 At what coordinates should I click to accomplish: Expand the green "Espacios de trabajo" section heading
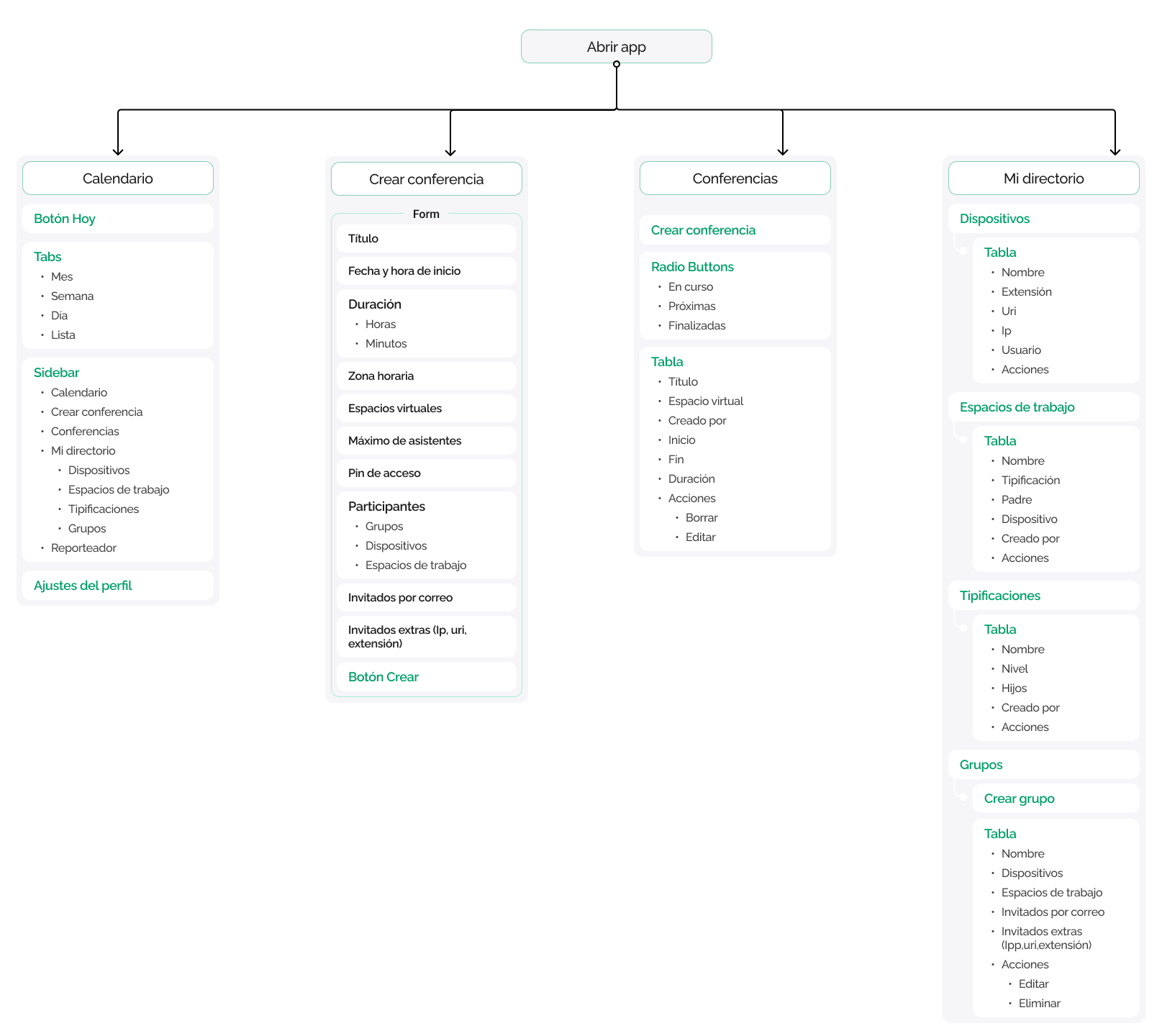(1017, 407)
